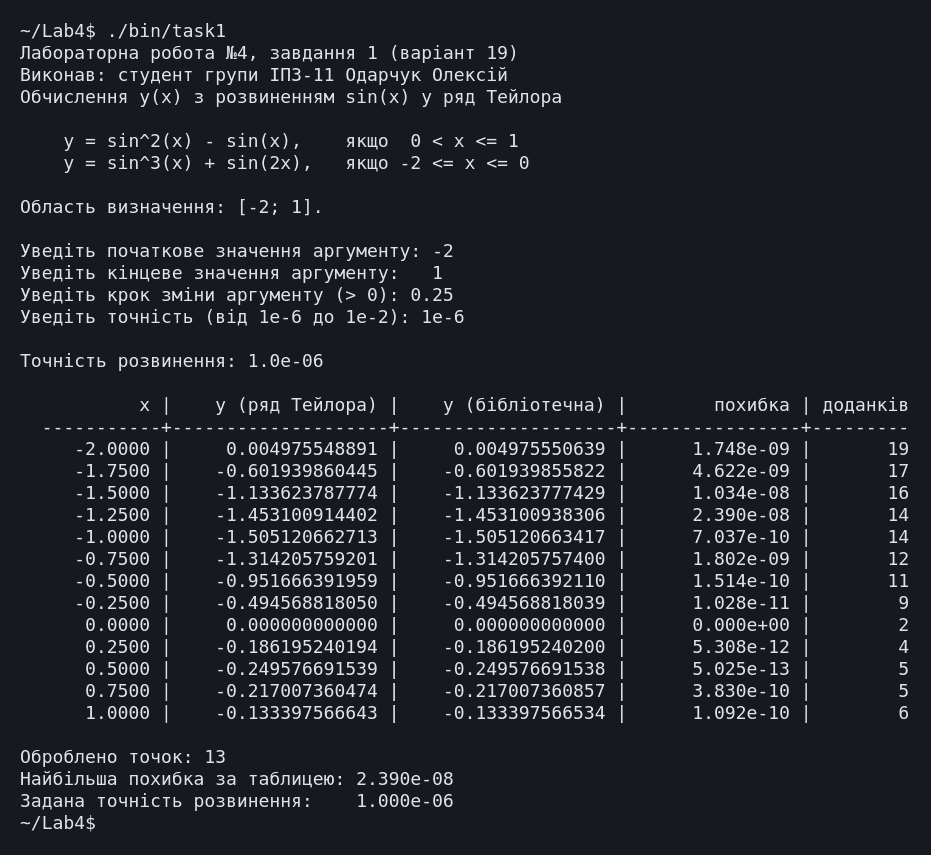Viewport: 931px width, 855px height.
Task: Click the column header 'y (ряд Тейлора)'
Action: (296, 406)
